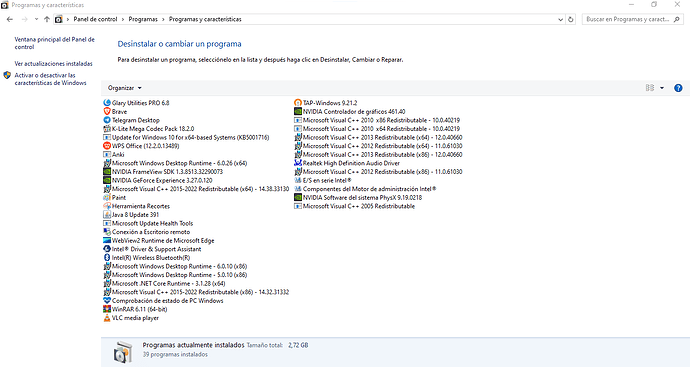Open the help question mark icon

point(678,88)
